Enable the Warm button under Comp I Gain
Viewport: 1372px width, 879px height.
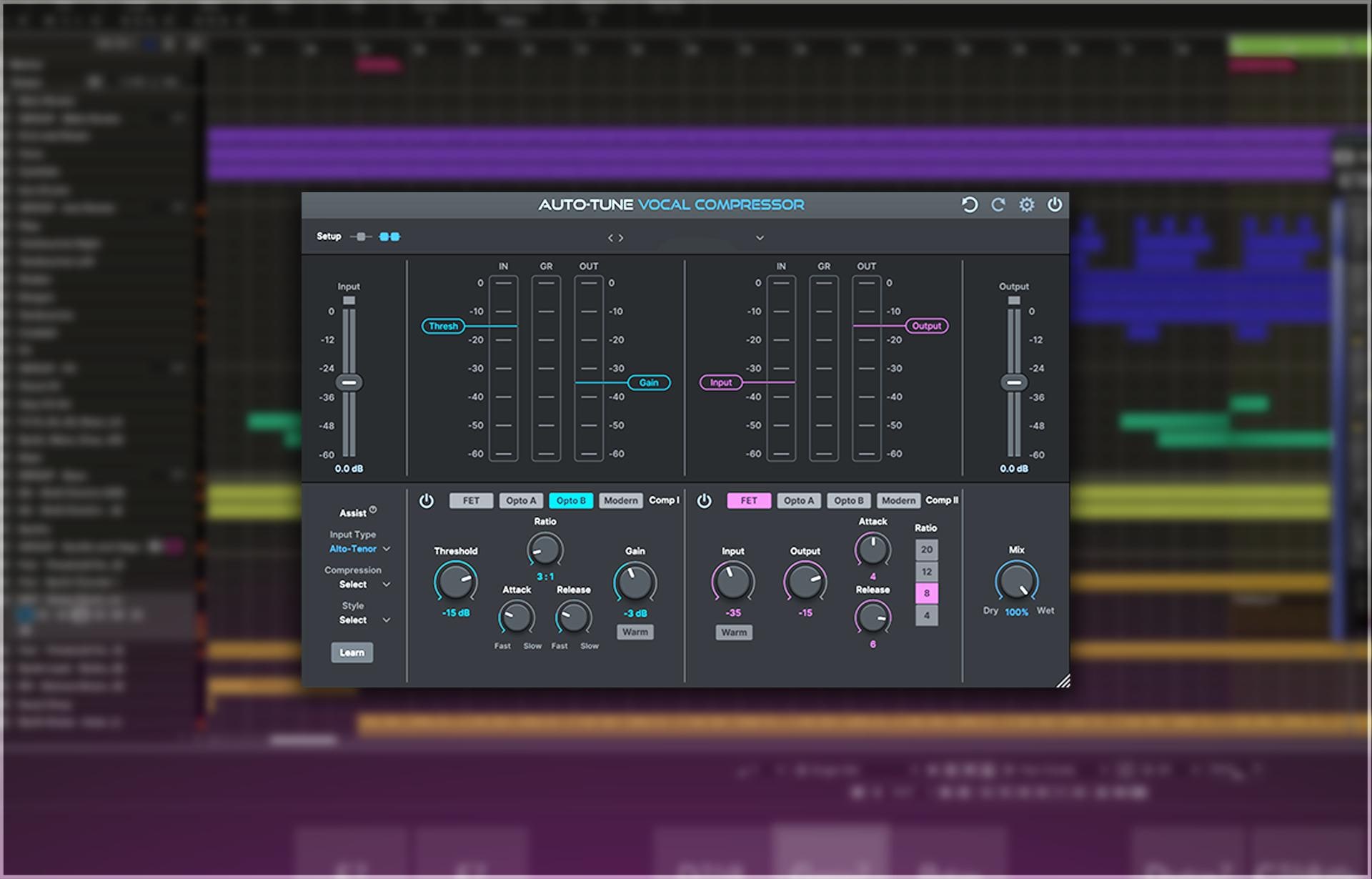click(635, 632)
